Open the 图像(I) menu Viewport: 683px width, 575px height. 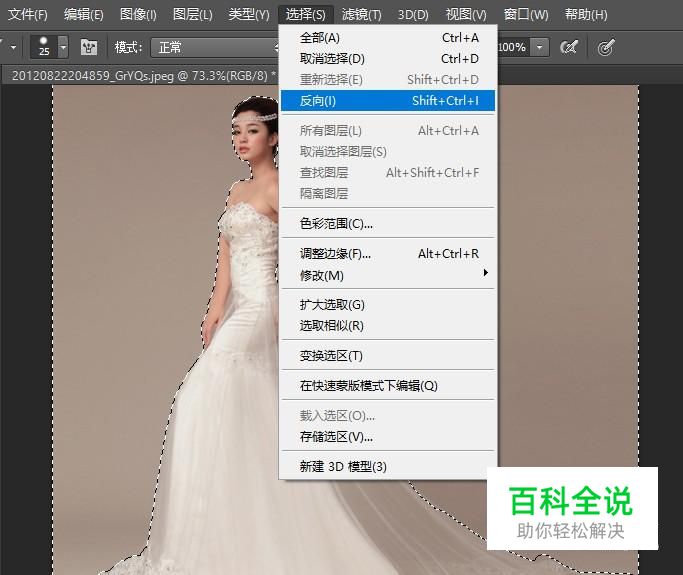138,14
